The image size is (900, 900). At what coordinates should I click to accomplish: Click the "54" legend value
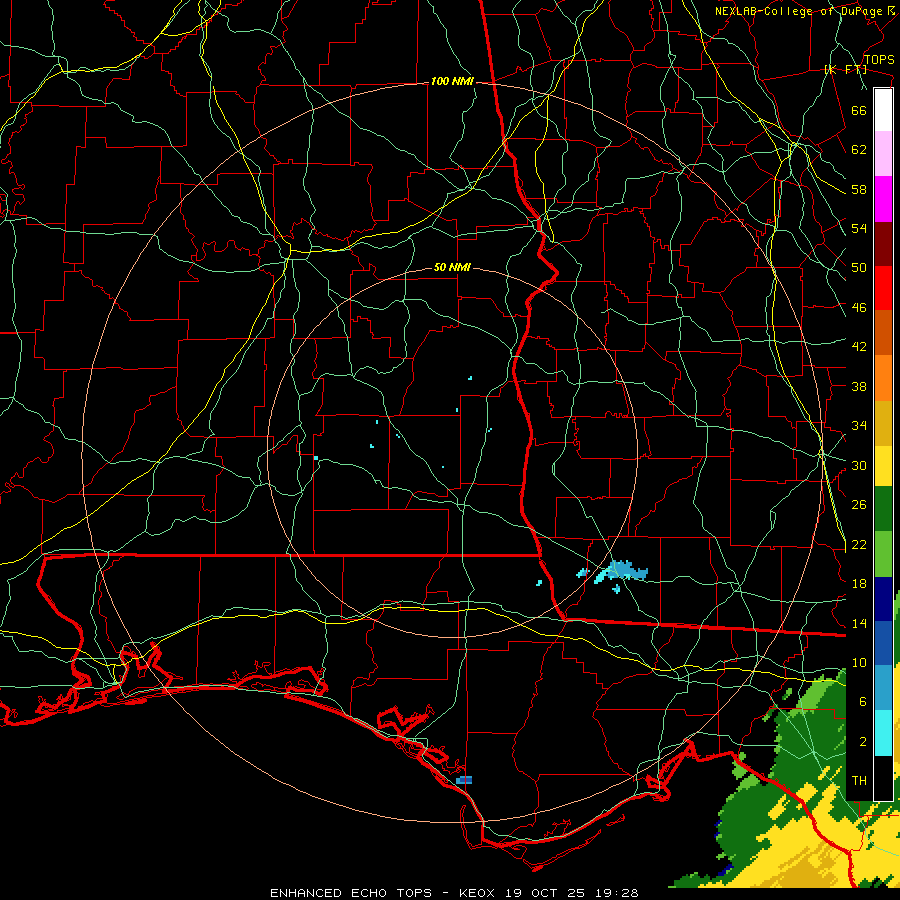859,228
